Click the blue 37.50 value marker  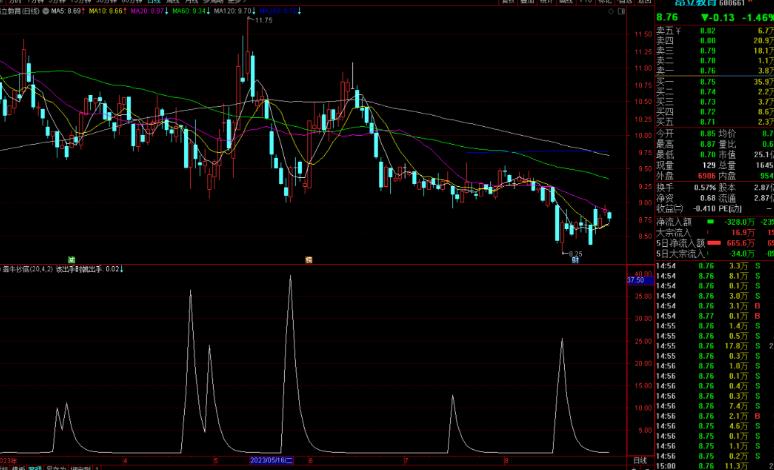point(640,280)
